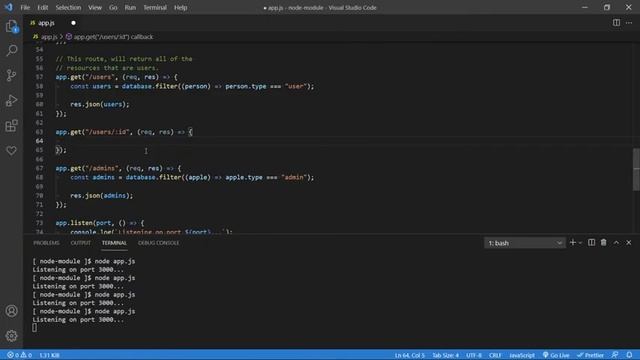The width and height of the screenshot is (640, 360).
Task: Change the JavaScript language mode
Action: [522, 355]
